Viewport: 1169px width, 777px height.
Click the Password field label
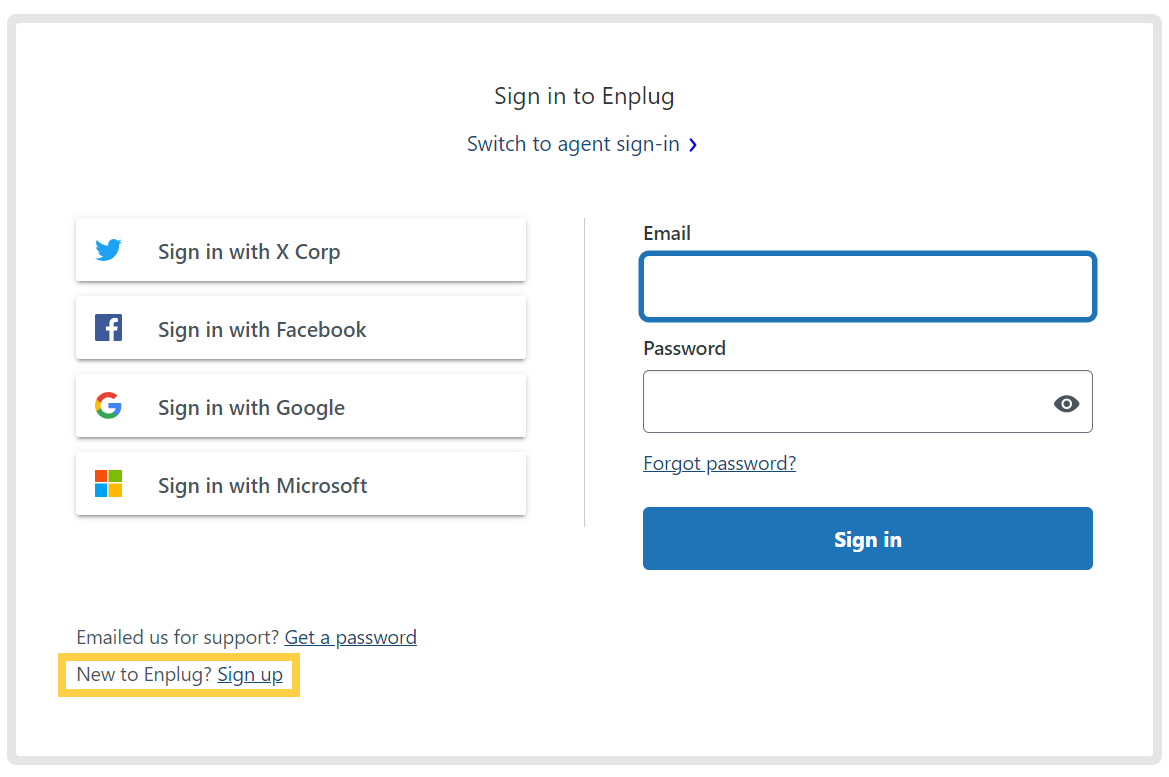point(684,348)
